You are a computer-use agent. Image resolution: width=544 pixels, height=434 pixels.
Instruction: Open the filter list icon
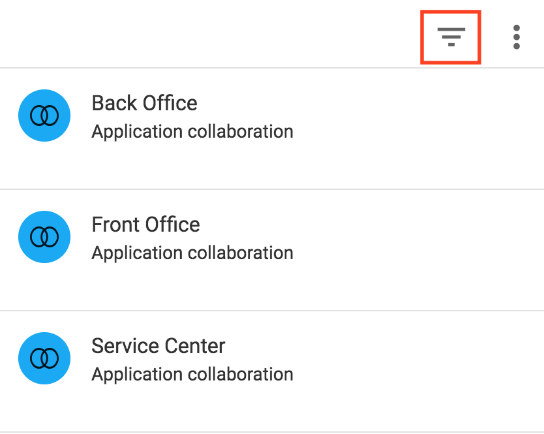[x=451, y=37]
